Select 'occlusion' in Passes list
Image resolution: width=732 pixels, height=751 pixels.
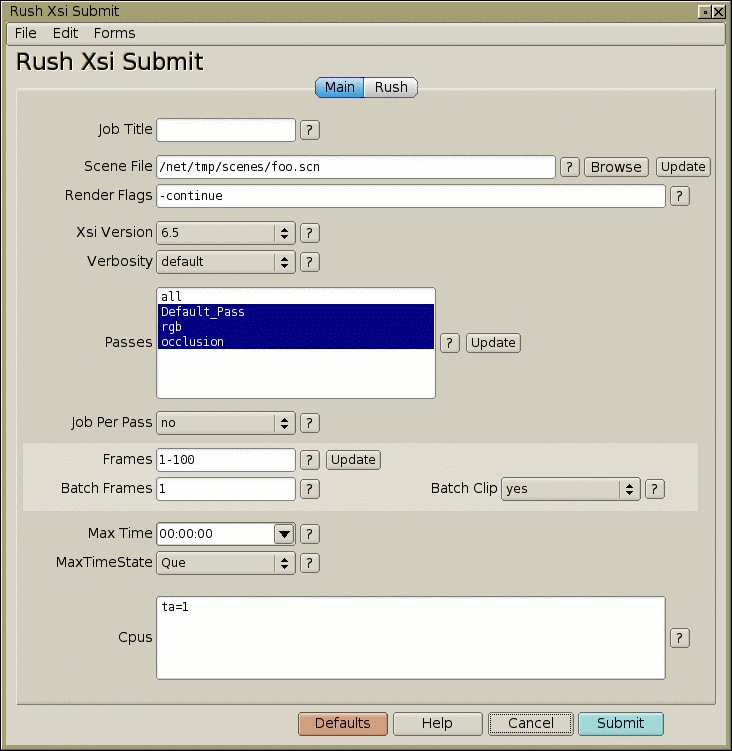tap(296, 341)
